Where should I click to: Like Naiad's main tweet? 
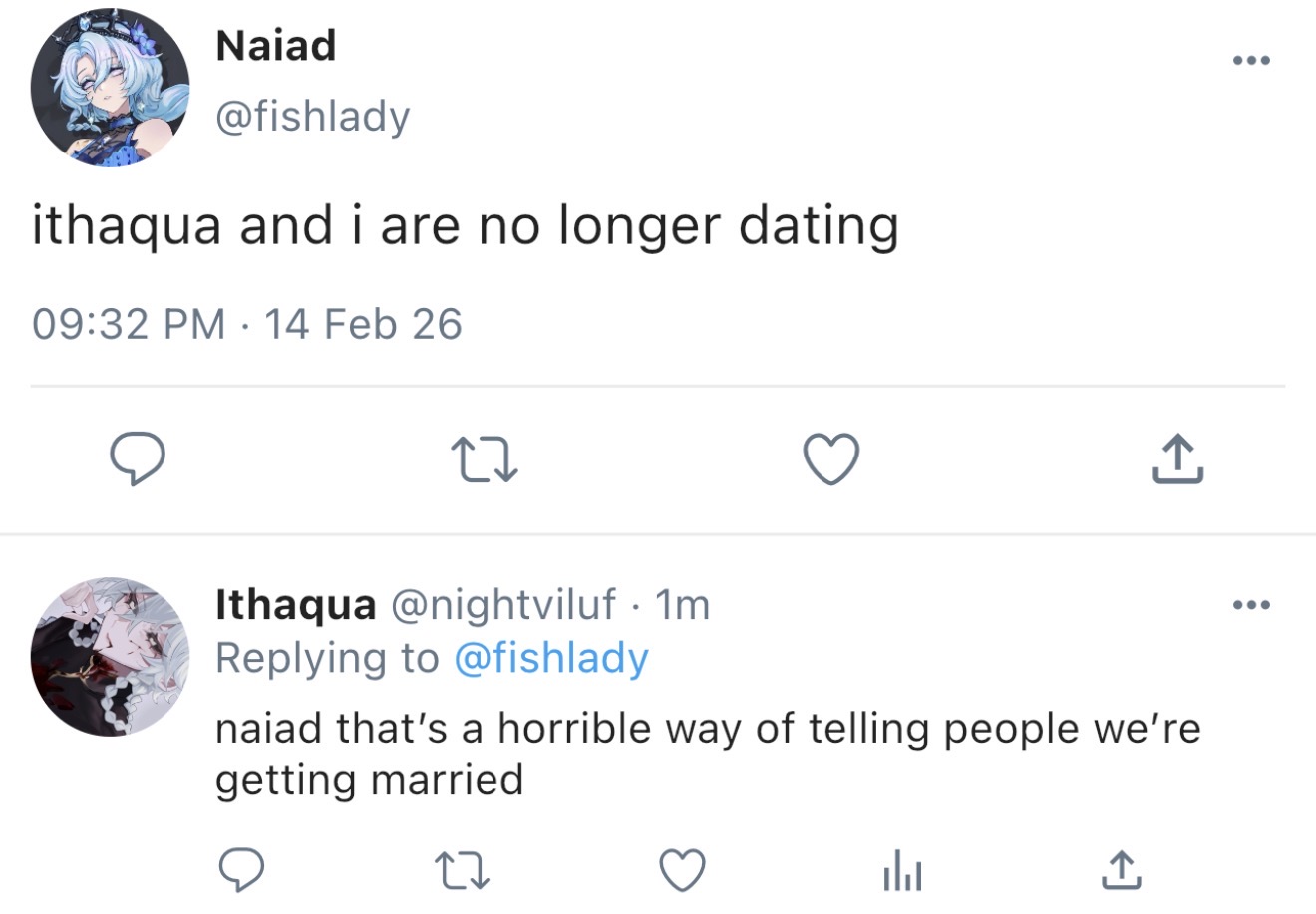click(x=830, y=461)
